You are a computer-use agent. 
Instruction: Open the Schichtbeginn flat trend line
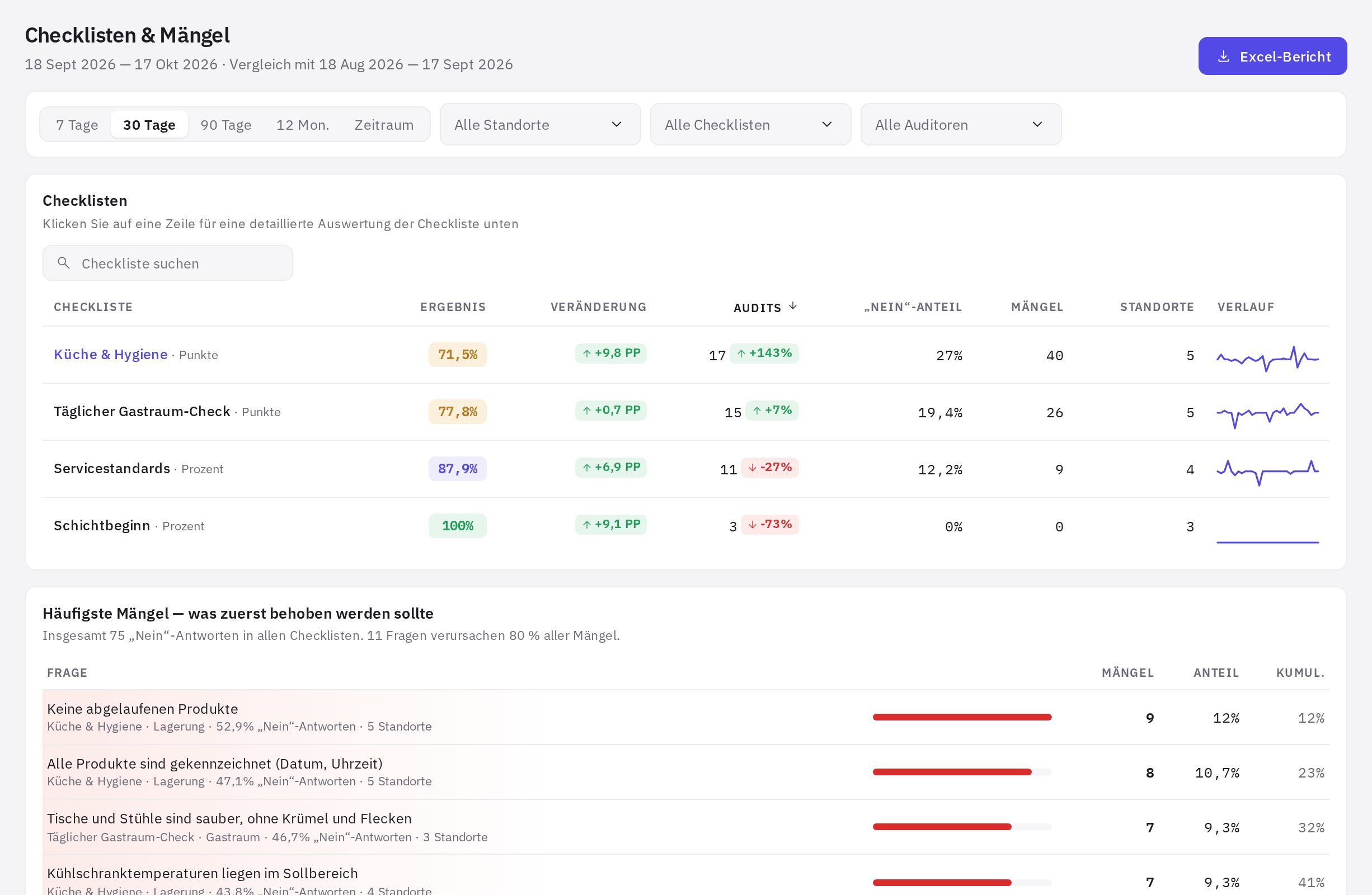pyautogui.click(x=1267, y=541)
